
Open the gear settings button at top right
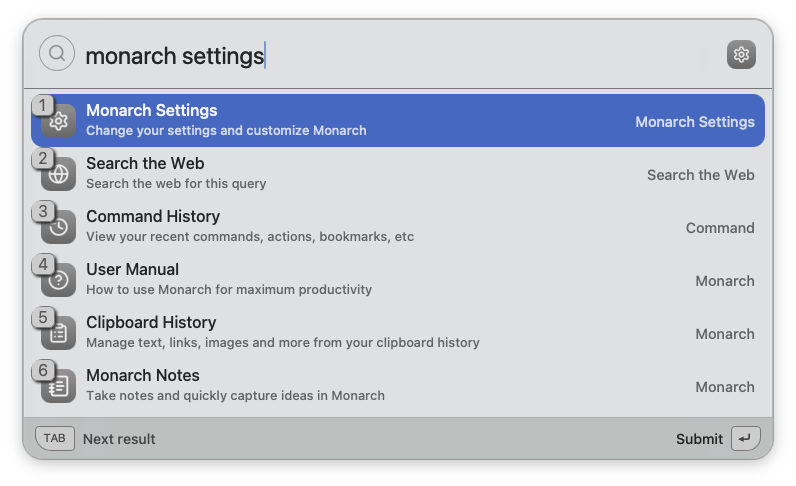coord(741,54)
